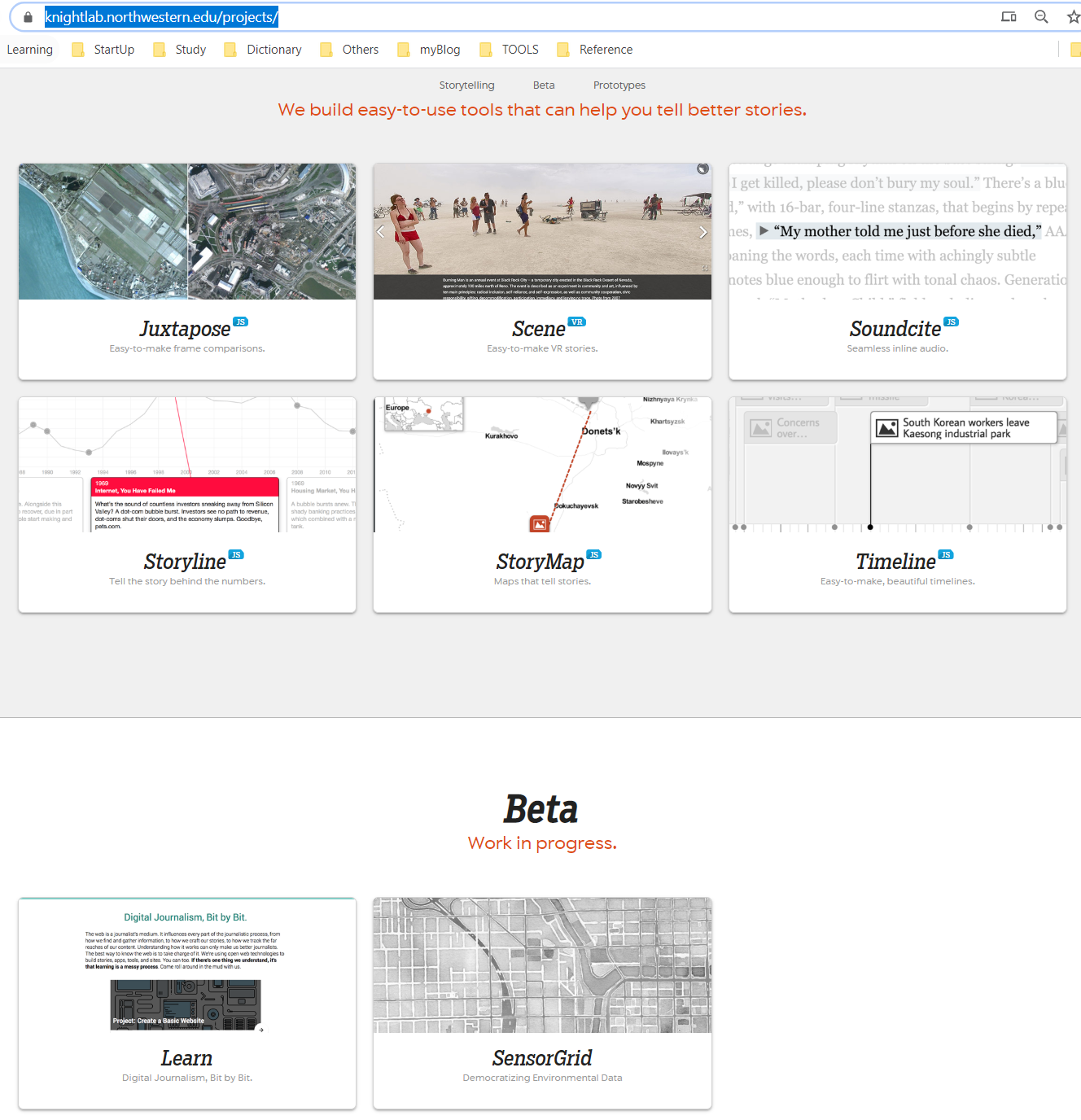
Task: Open the StartUp bookmarks folder
Action: pos(103,50)
